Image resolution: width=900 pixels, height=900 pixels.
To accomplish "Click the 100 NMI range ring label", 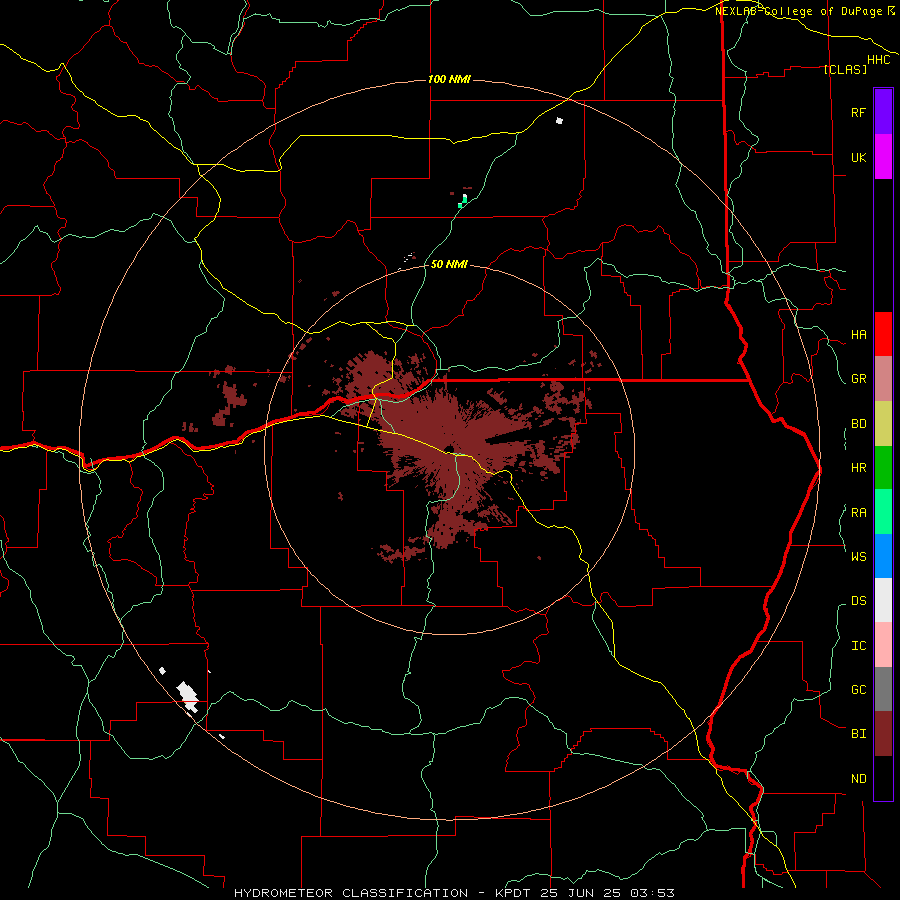I will [x=449, y=79].
